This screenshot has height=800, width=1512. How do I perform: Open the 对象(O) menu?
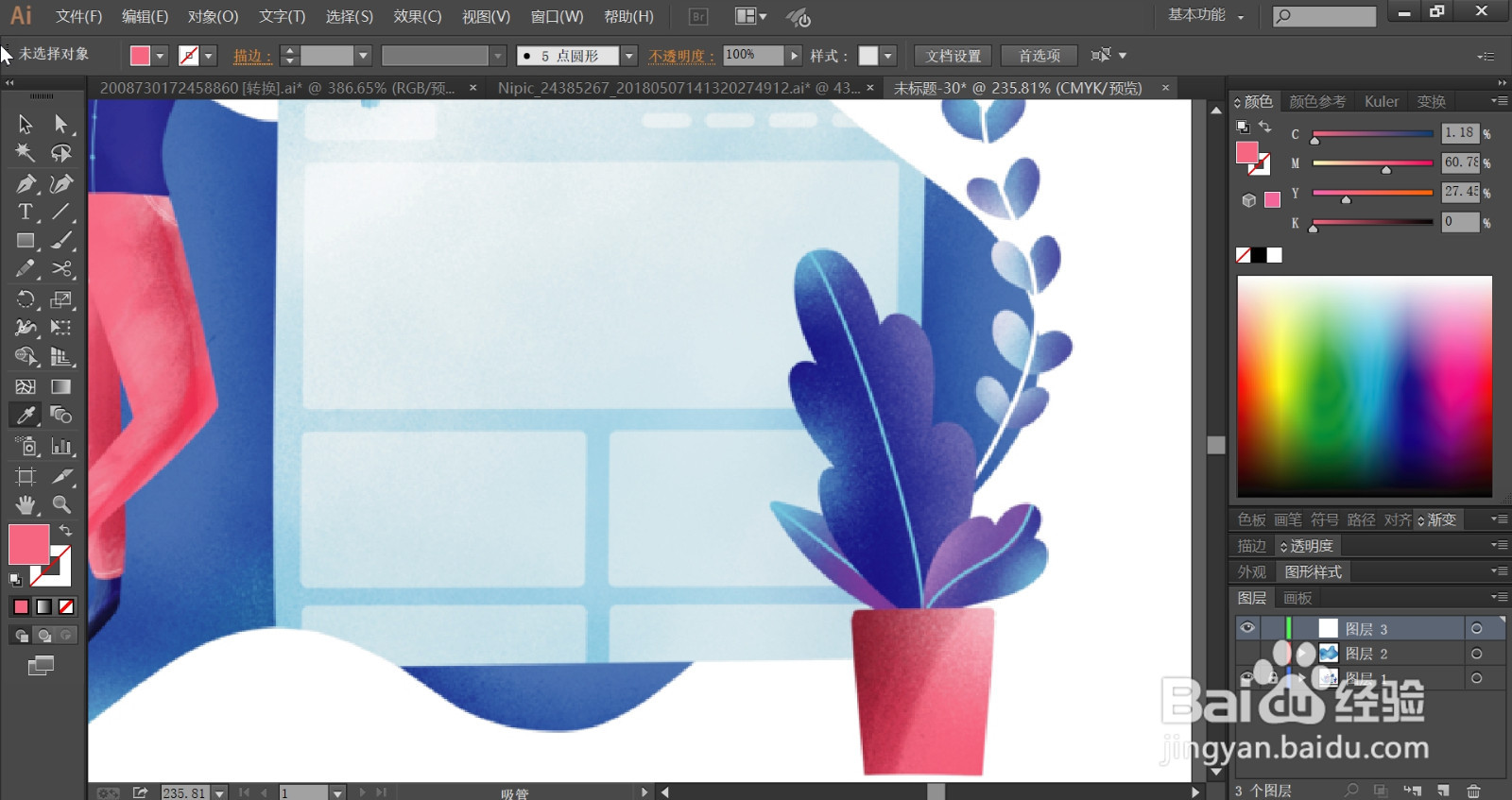coord(213,16)
